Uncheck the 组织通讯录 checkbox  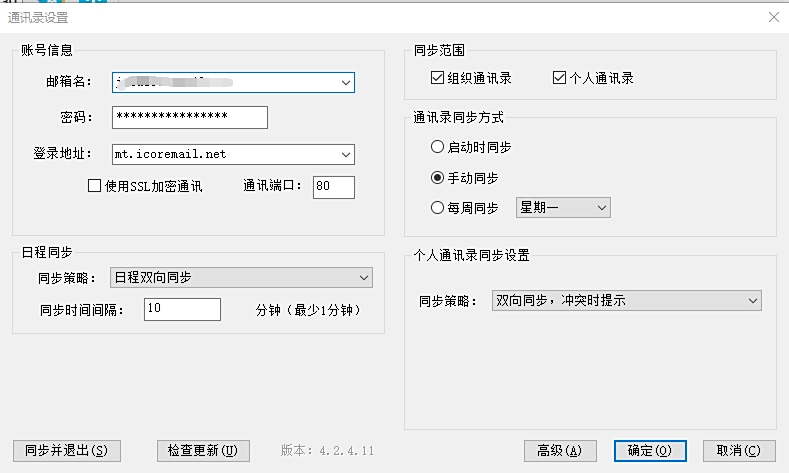coord(437,78)
